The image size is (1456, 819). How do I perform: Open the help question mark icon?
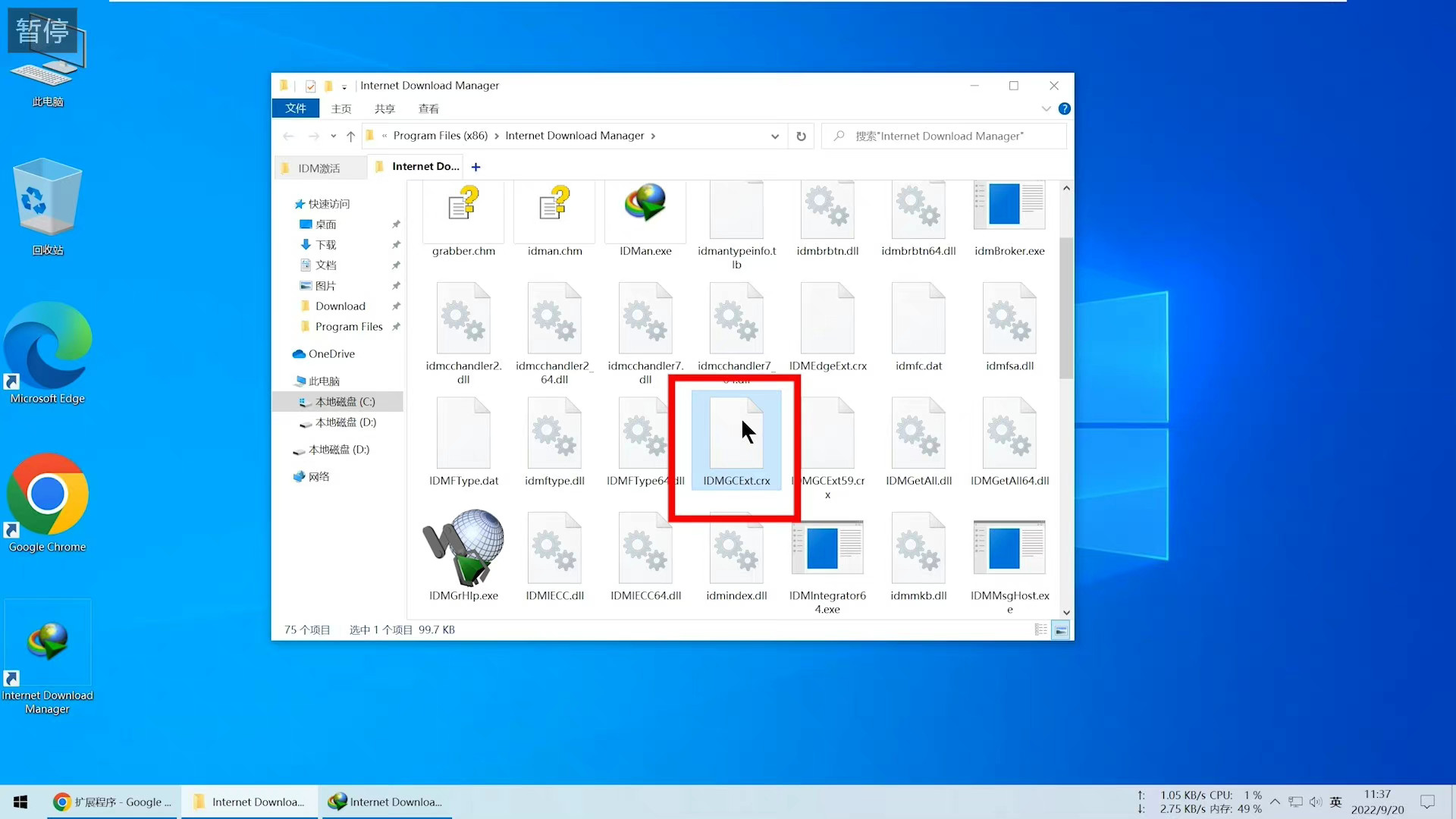(1064, 109)
